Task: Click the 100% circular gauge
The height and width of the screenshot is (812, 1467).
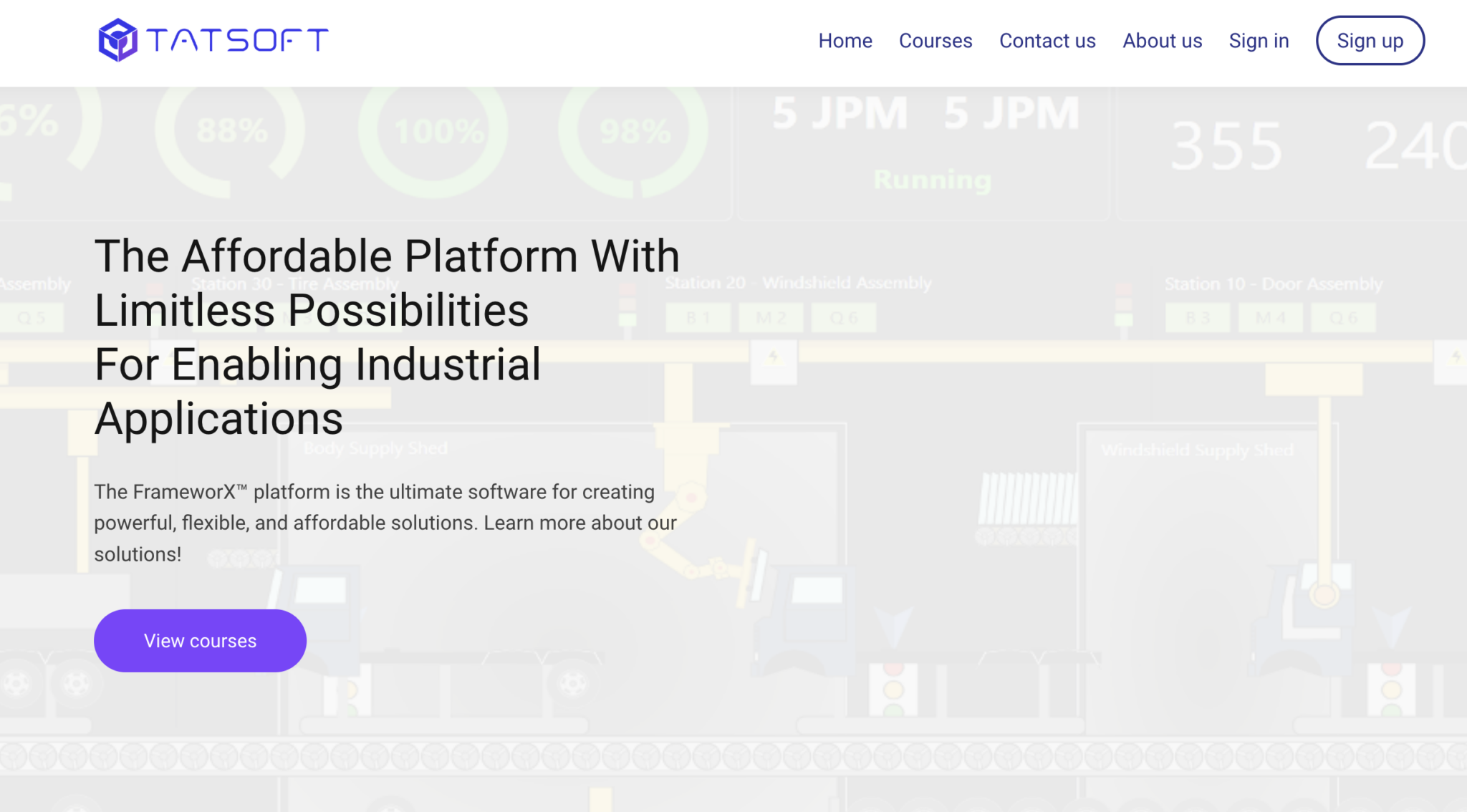Action: 434,132
